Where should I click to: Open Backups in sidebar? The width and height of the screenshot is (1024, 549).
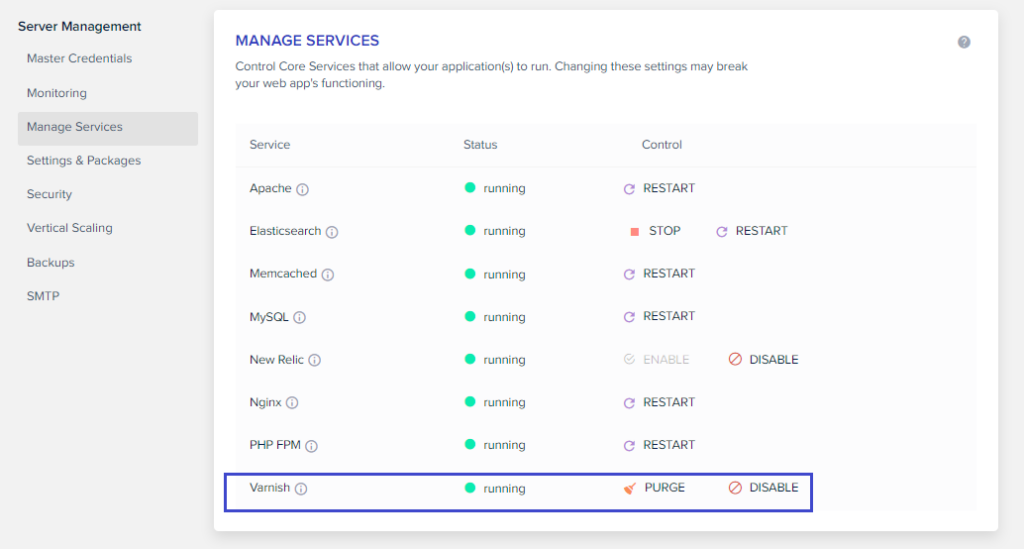(x=50, y=262)
